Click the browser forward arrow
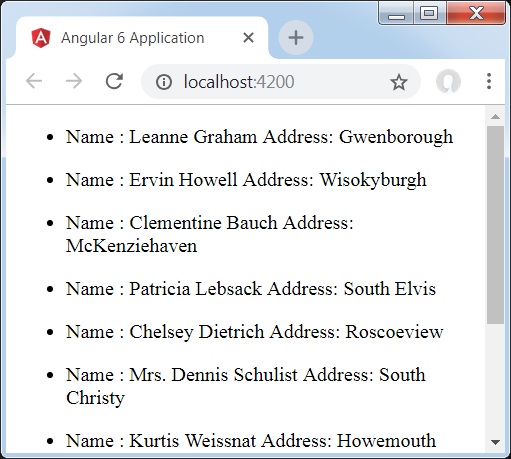 pyautogui.click(x=74, y=81)
